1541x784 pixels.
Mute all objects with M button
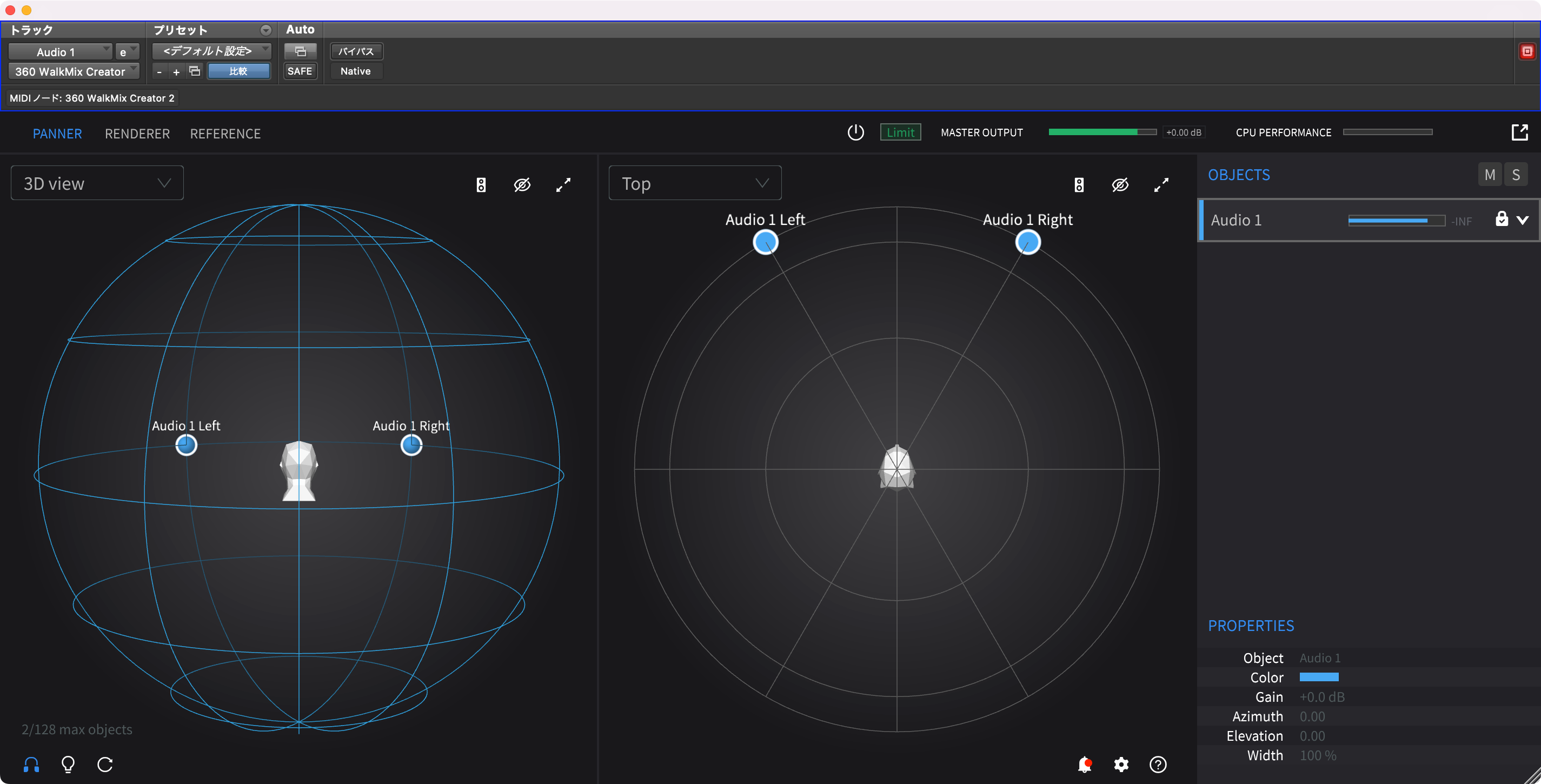click(x=1490, y=175)
